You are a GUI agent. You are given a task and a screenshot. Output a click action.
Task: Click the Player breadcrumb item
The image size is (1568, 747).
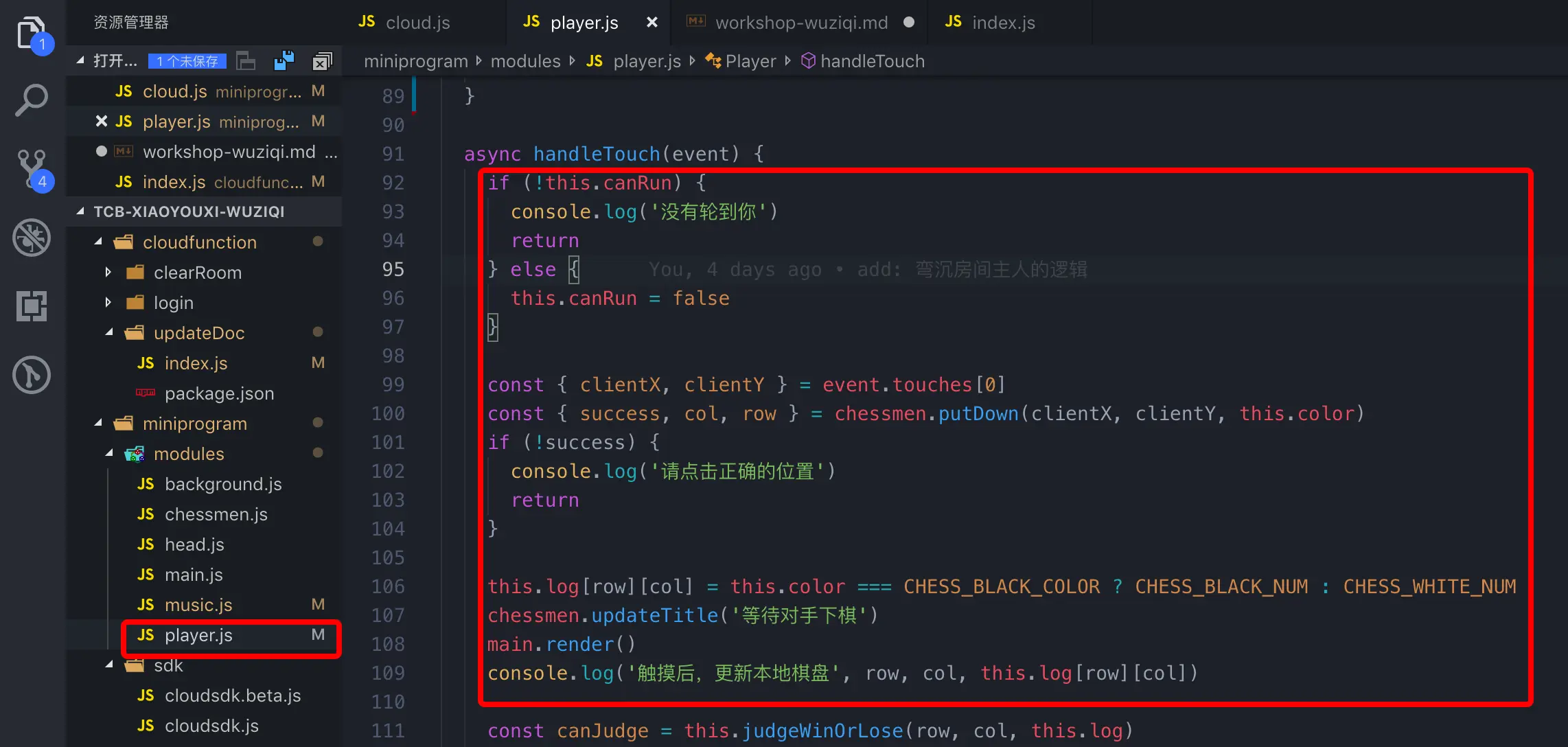tap(750, 61)
